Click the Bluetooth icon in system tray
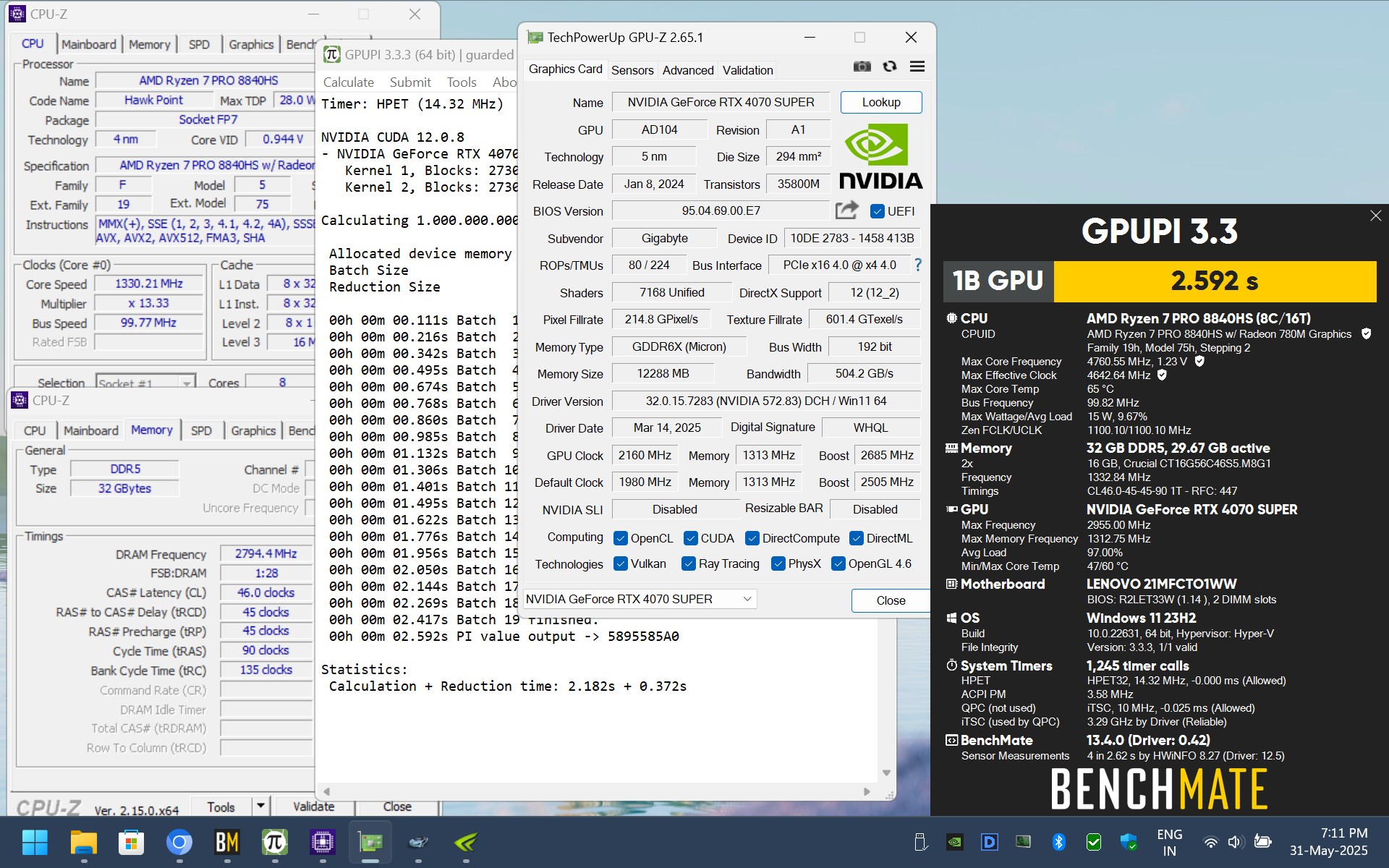 pos(1058,842)
